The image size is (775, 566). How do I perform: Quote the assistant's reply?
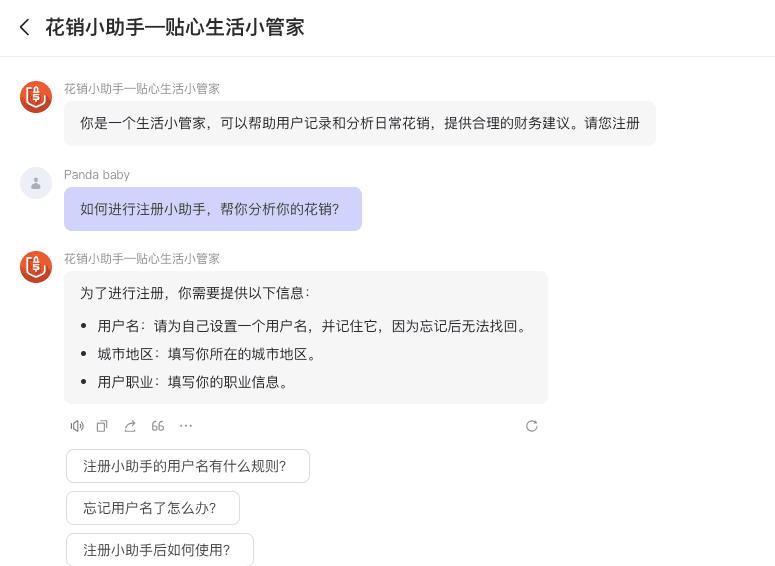pyautogui.click(x=158, y=426)
